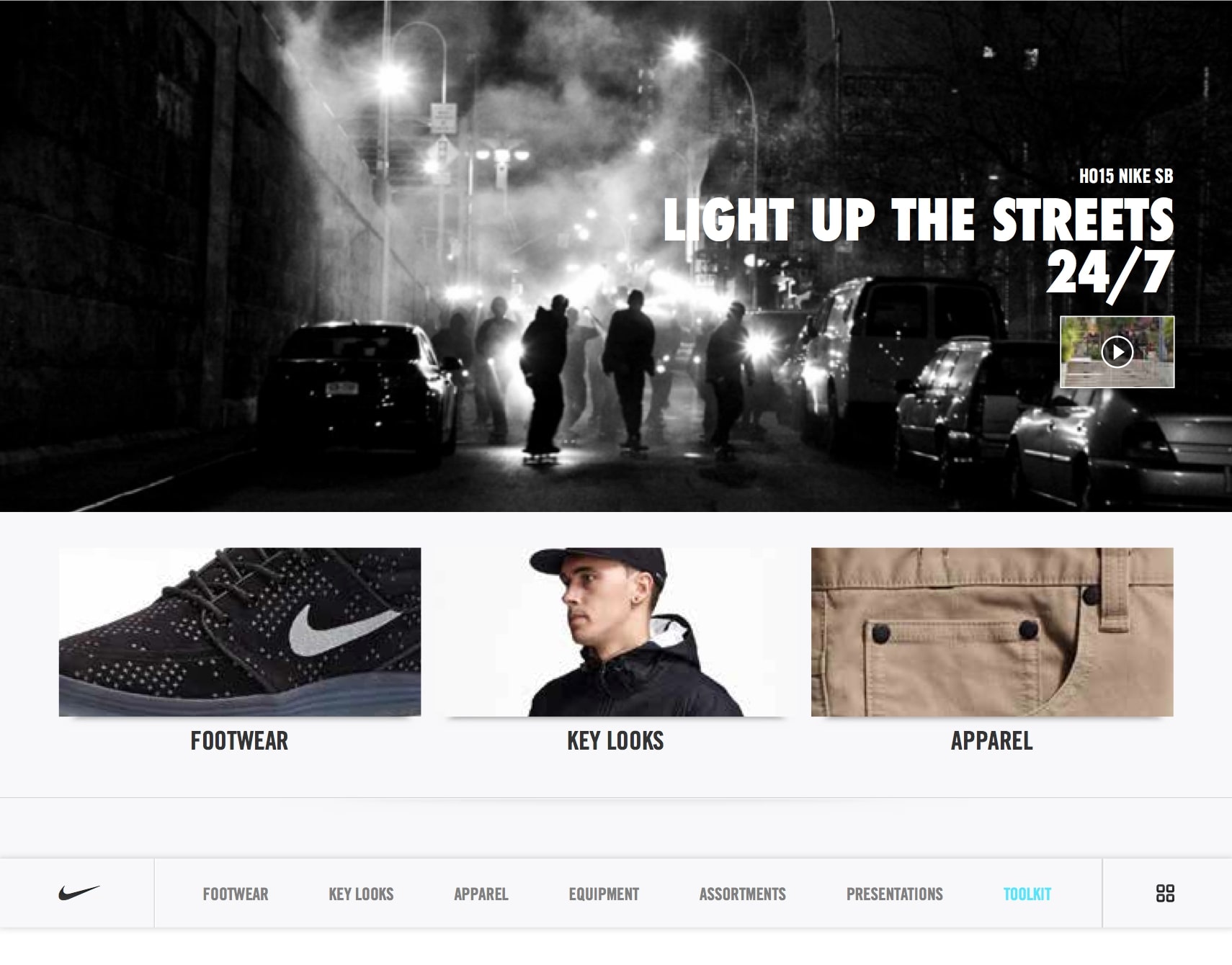Click the Light Up The Streets headline

click(919, 219)
